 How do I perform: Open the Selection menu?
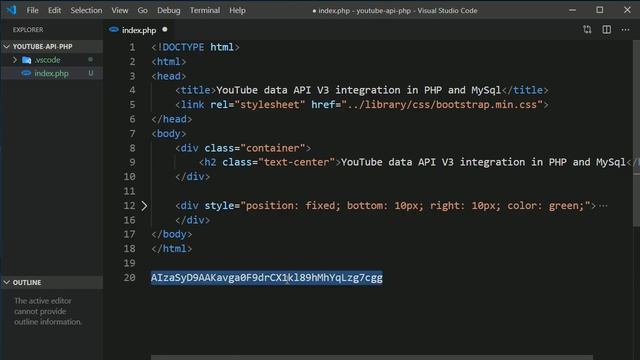86,10
